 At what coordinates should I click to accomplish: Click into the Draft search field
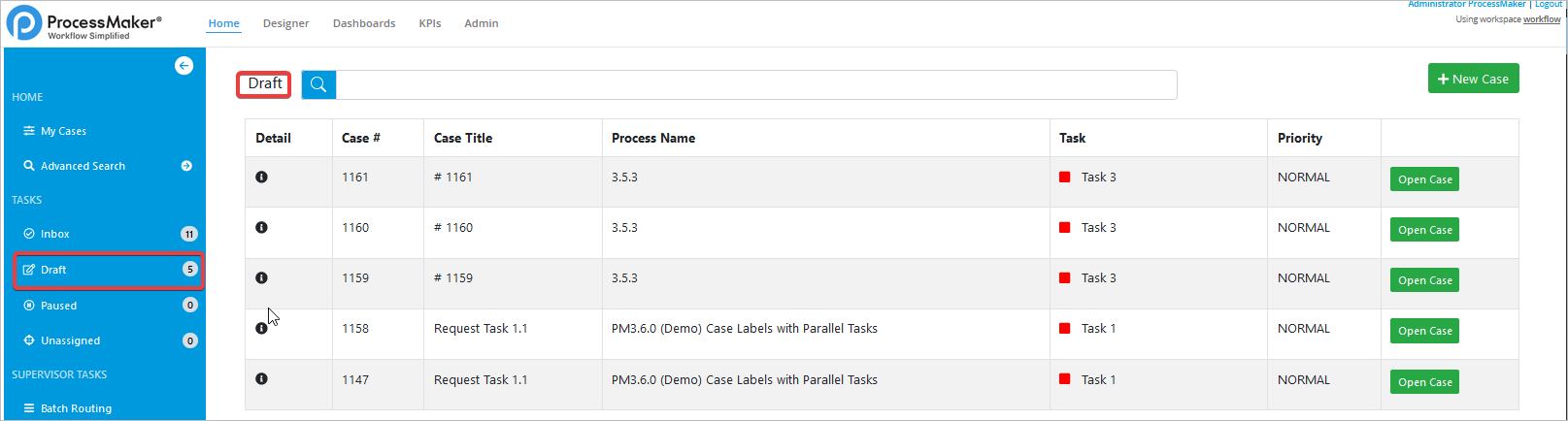pyautogui.click(x=755, y=85)
